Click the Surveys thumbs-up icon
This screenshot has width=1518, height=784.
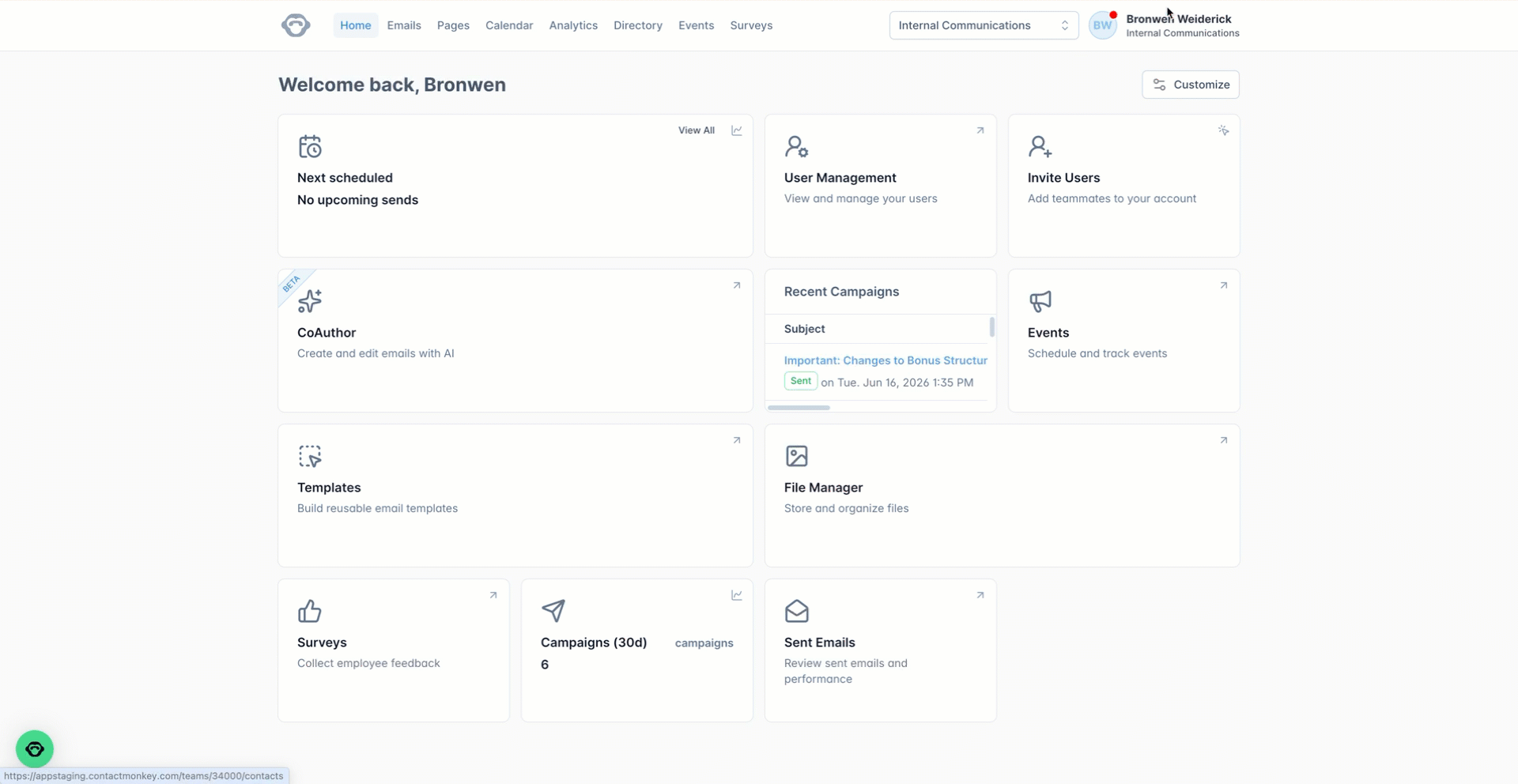tap(310, 611)
